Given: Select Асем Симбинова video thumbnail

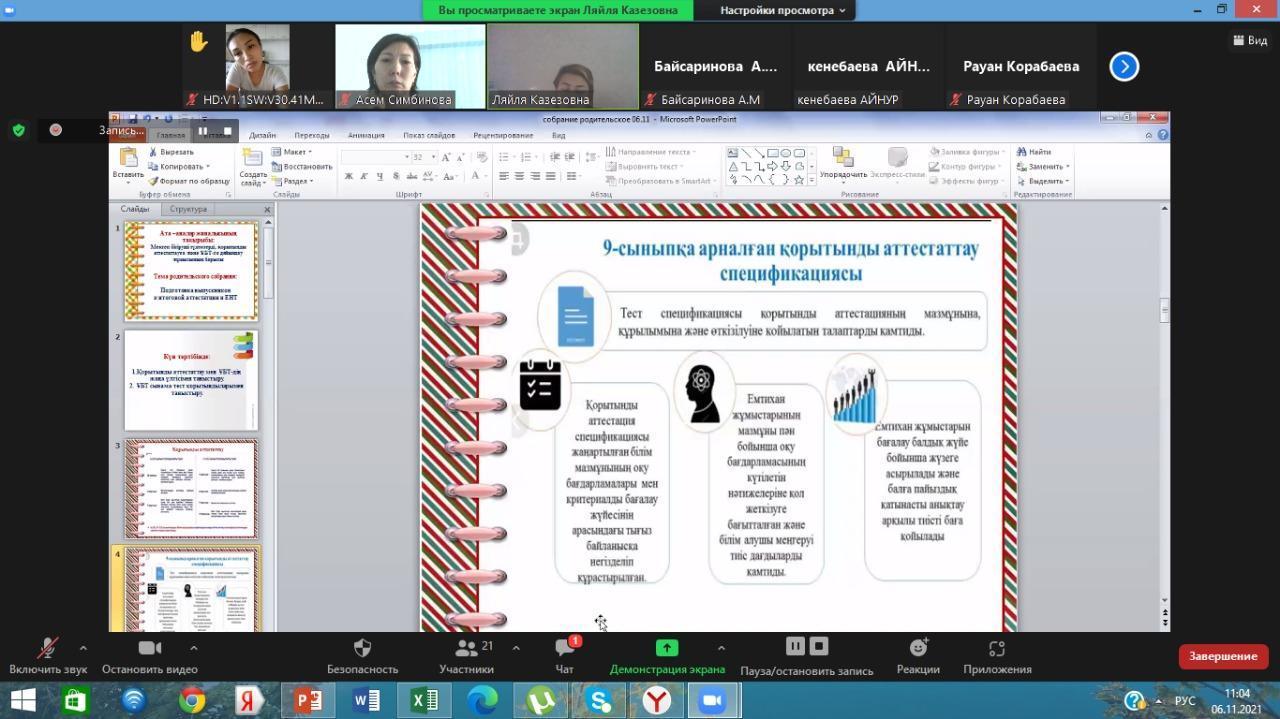Looking at the screenshot, I should click(x=410, y=66).
